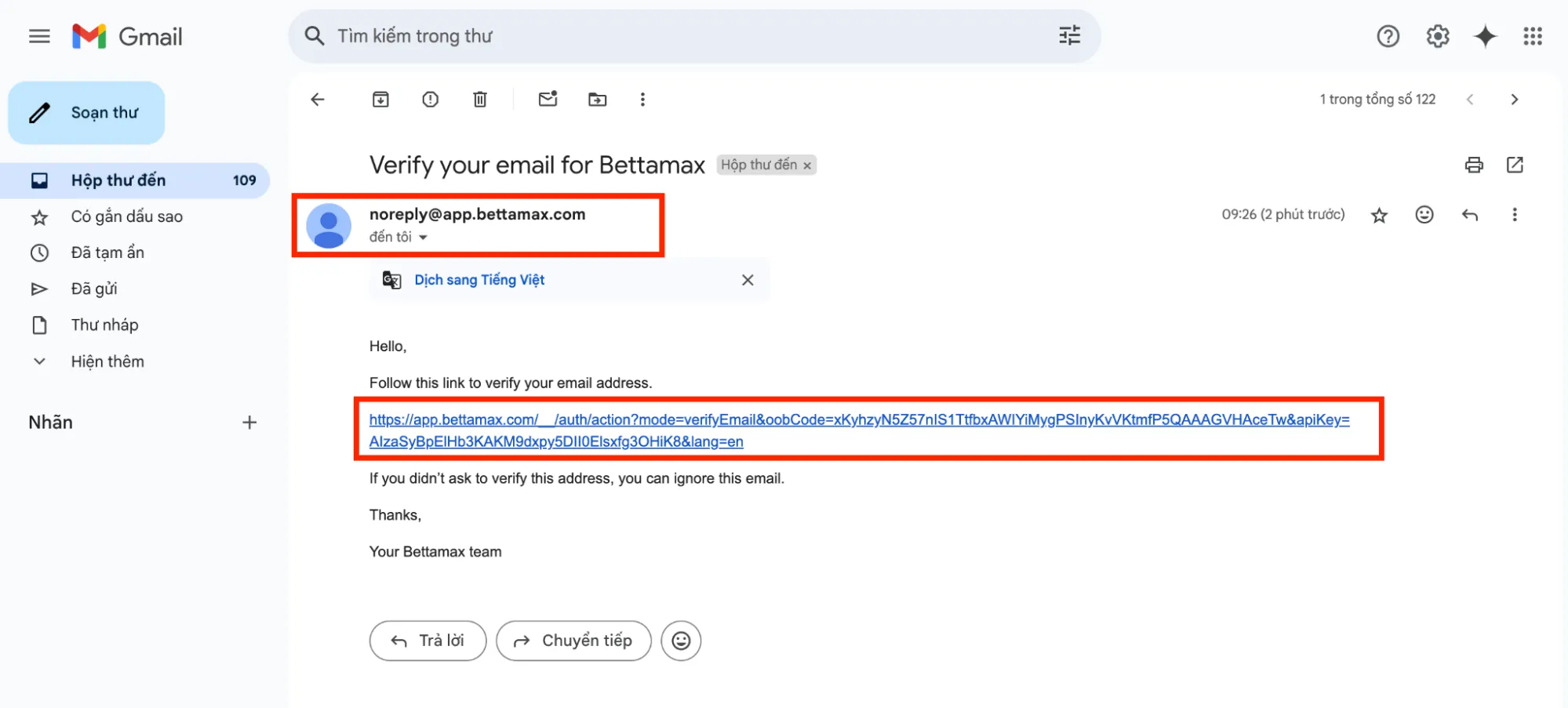The image size is (1568, 708).
Task: Expand recipient details arrow under sender
Action: click(423, 237)
